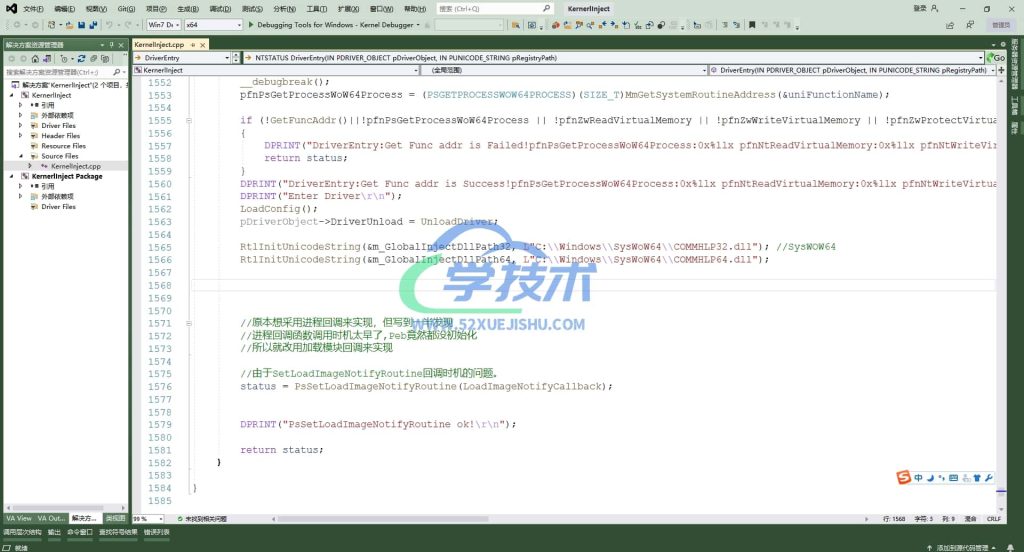Image resolution: width=1024 pixels, height=552 pixels.
Task: Open Debug menu (调试)
Action: 220,8
